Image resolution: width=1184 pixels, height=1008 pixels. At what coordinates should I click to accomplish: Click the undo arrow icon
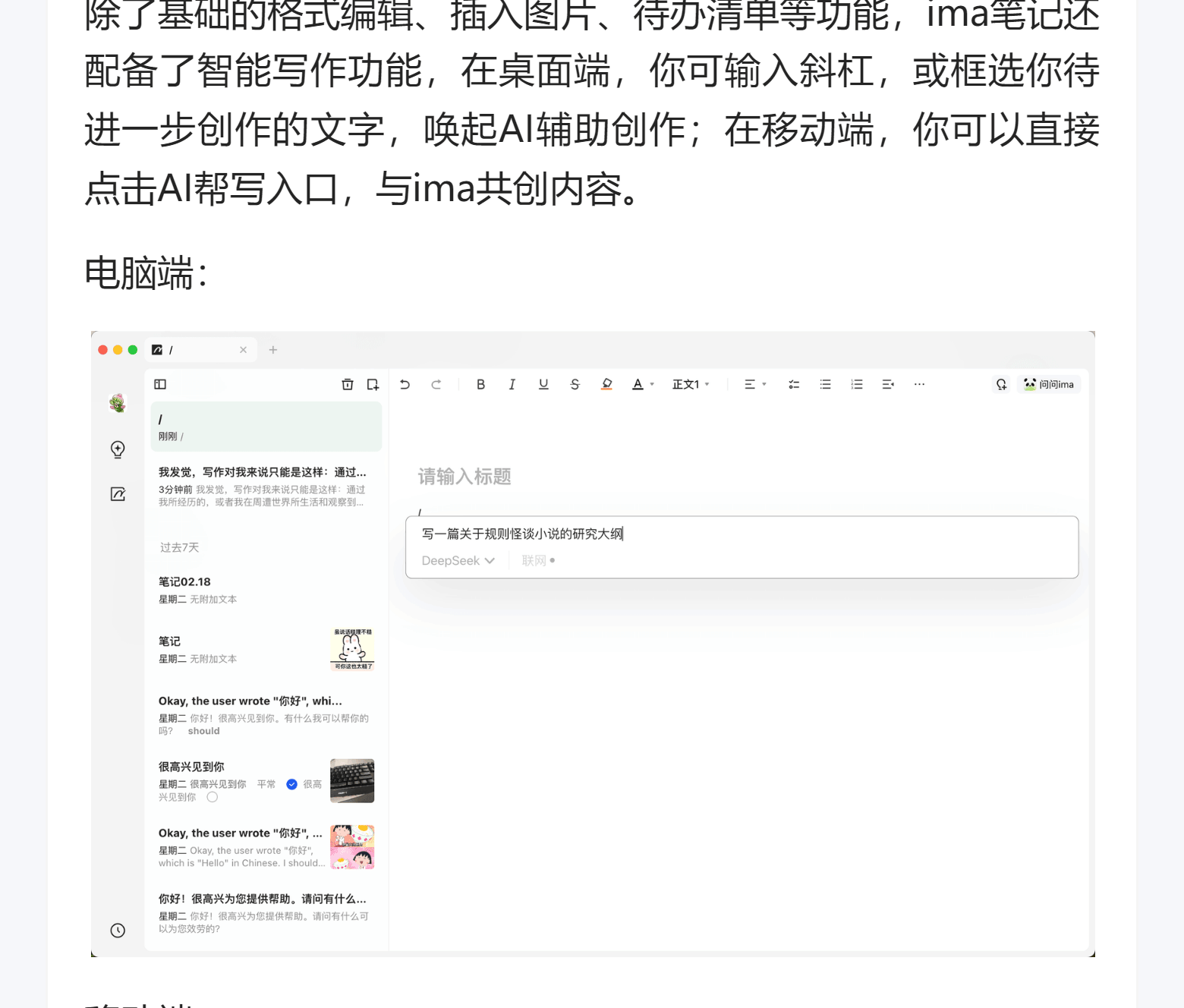pyautogui.click(x=405, y=385)
